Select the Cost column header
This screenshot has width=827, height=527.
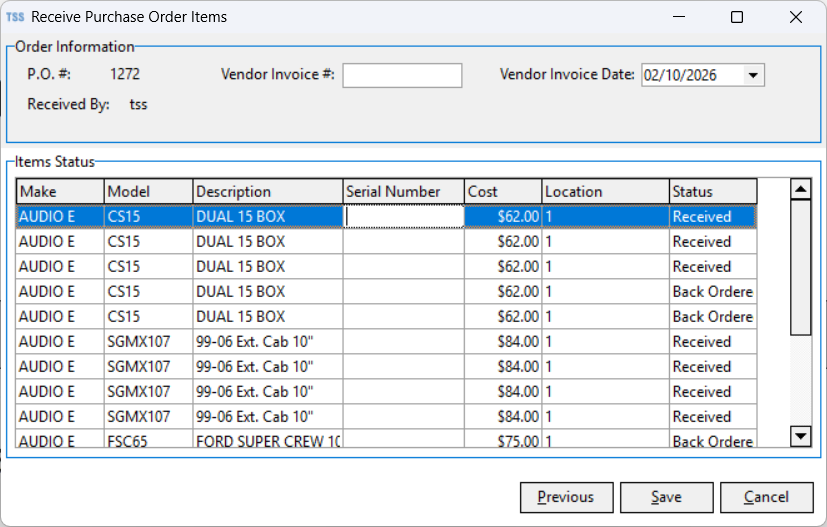503,192
